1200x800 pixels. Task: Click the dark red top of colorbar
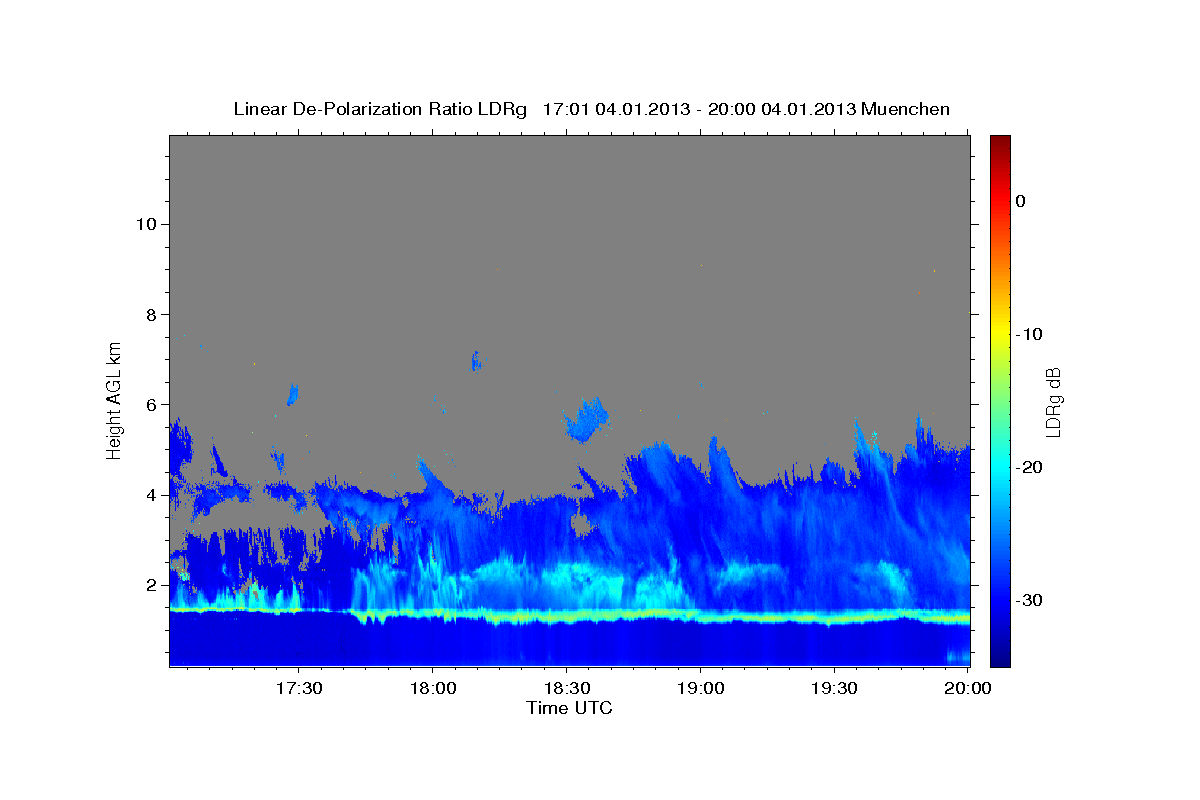1000,142
